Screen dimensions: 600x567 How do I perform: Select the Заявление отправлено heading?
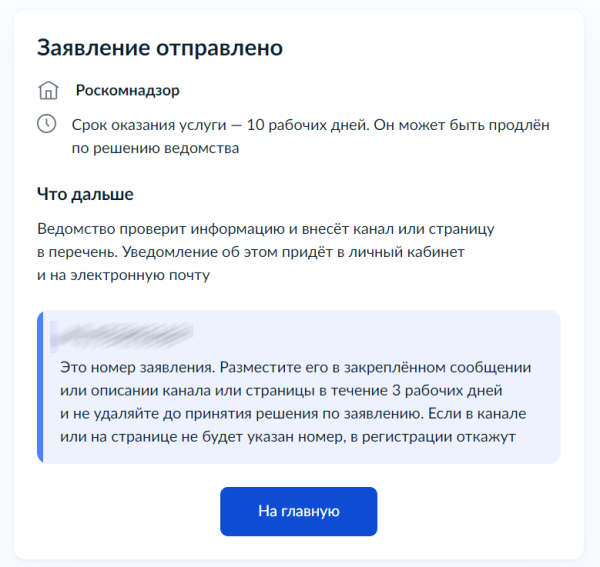pyautogui.click(x=160, y=48)
